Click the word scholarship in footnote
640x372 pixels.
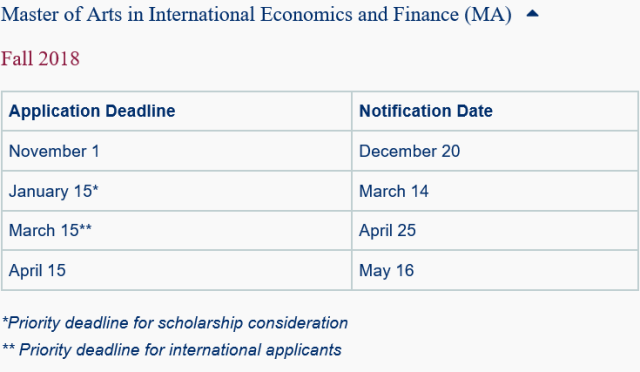[x=200, y=323]
